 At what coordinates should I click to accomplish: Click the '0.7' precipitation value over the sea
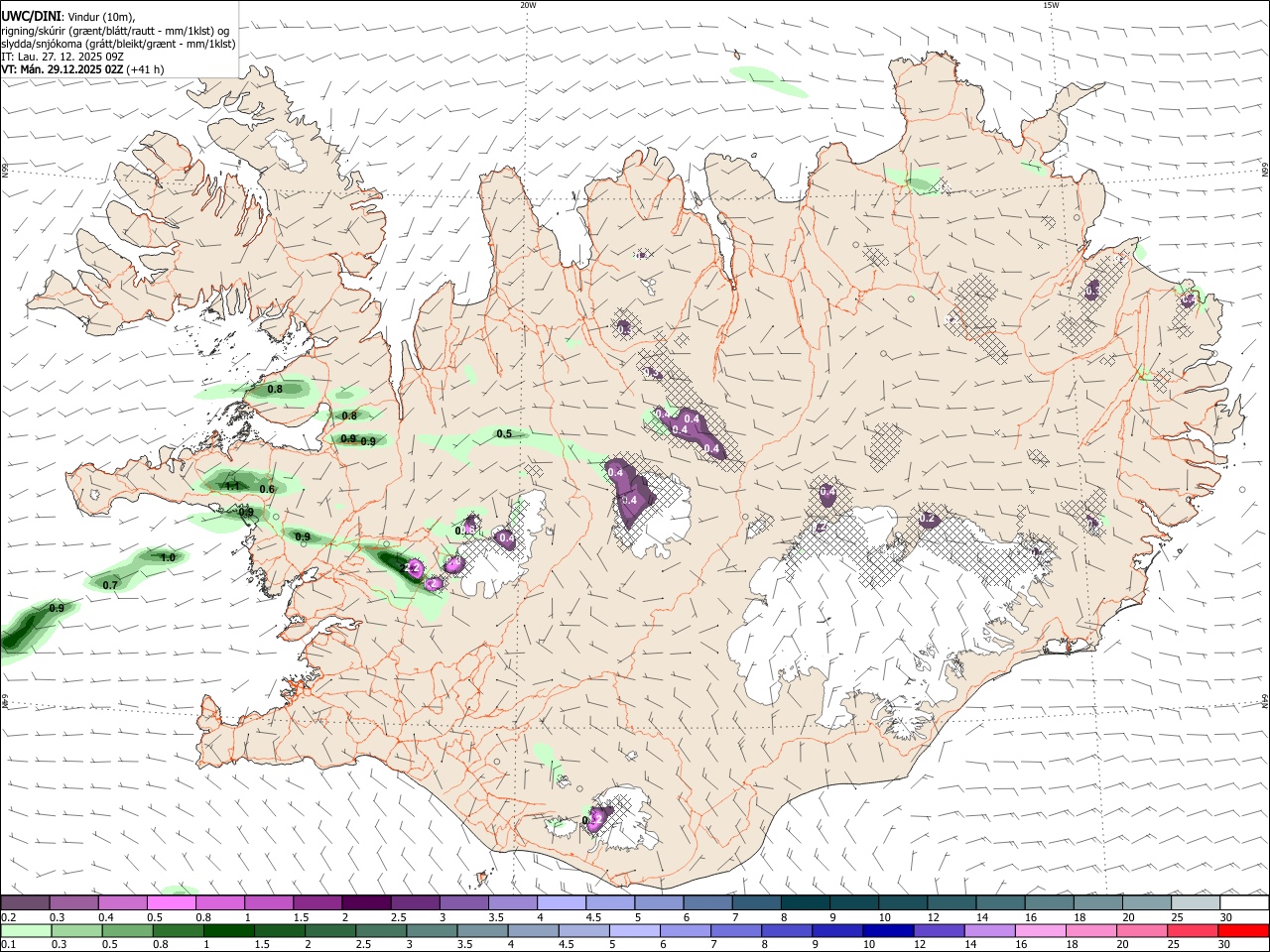click(x=110, y=585)
